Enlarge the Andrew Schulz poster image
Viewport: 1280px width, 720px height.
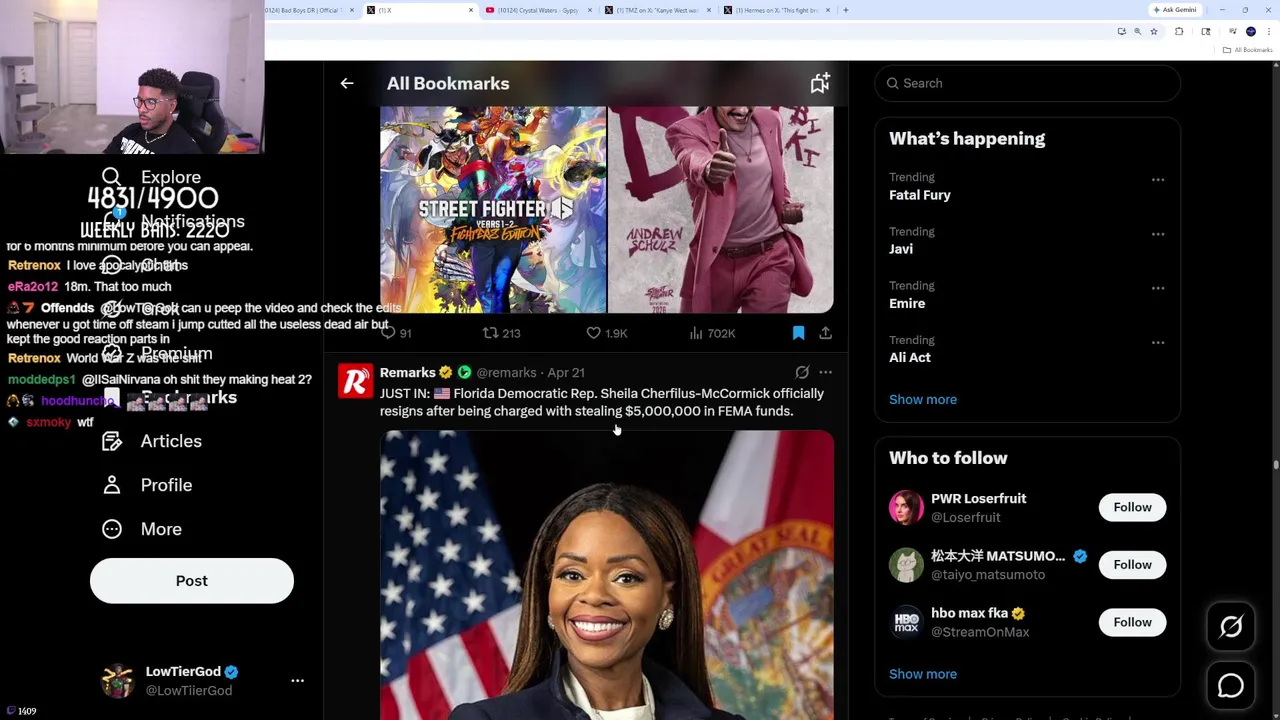(x=721, y=210)
